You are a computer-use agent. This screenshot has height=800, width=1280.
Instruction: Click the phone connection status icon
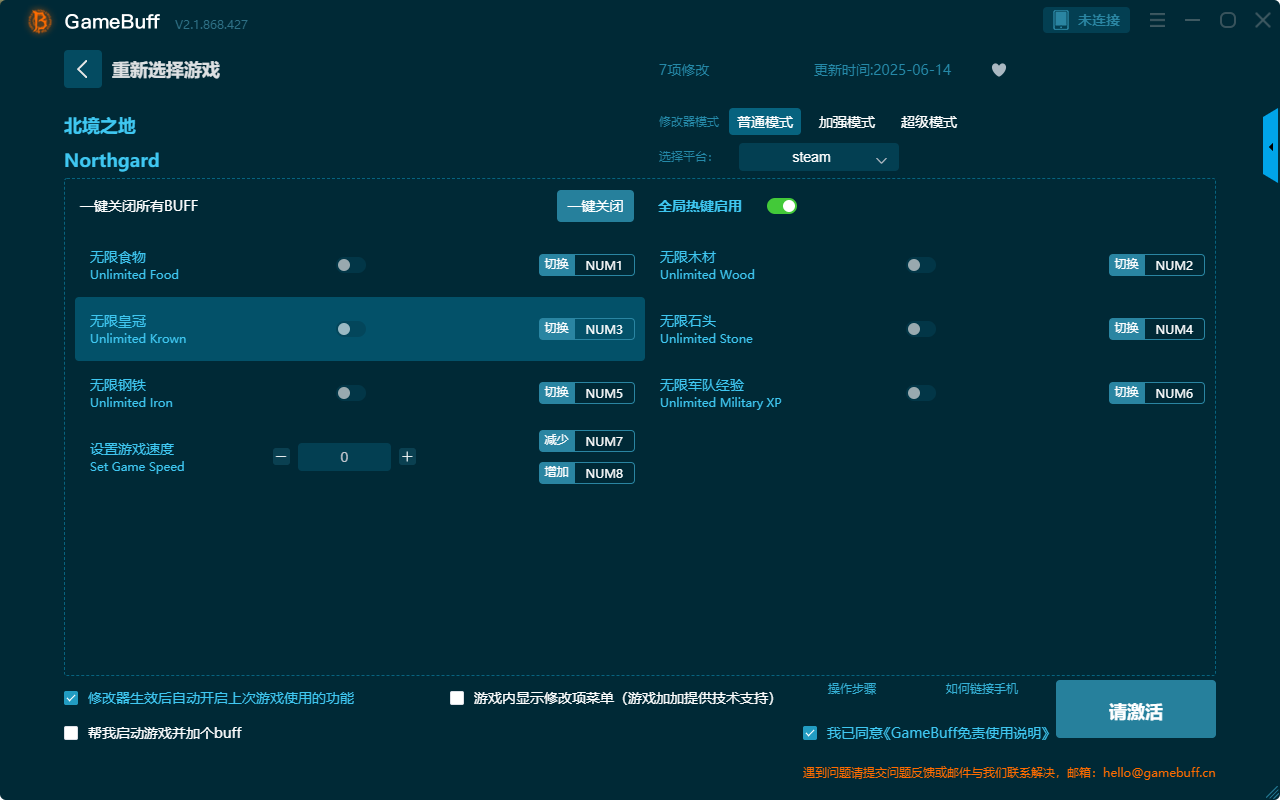point(1061,20)
